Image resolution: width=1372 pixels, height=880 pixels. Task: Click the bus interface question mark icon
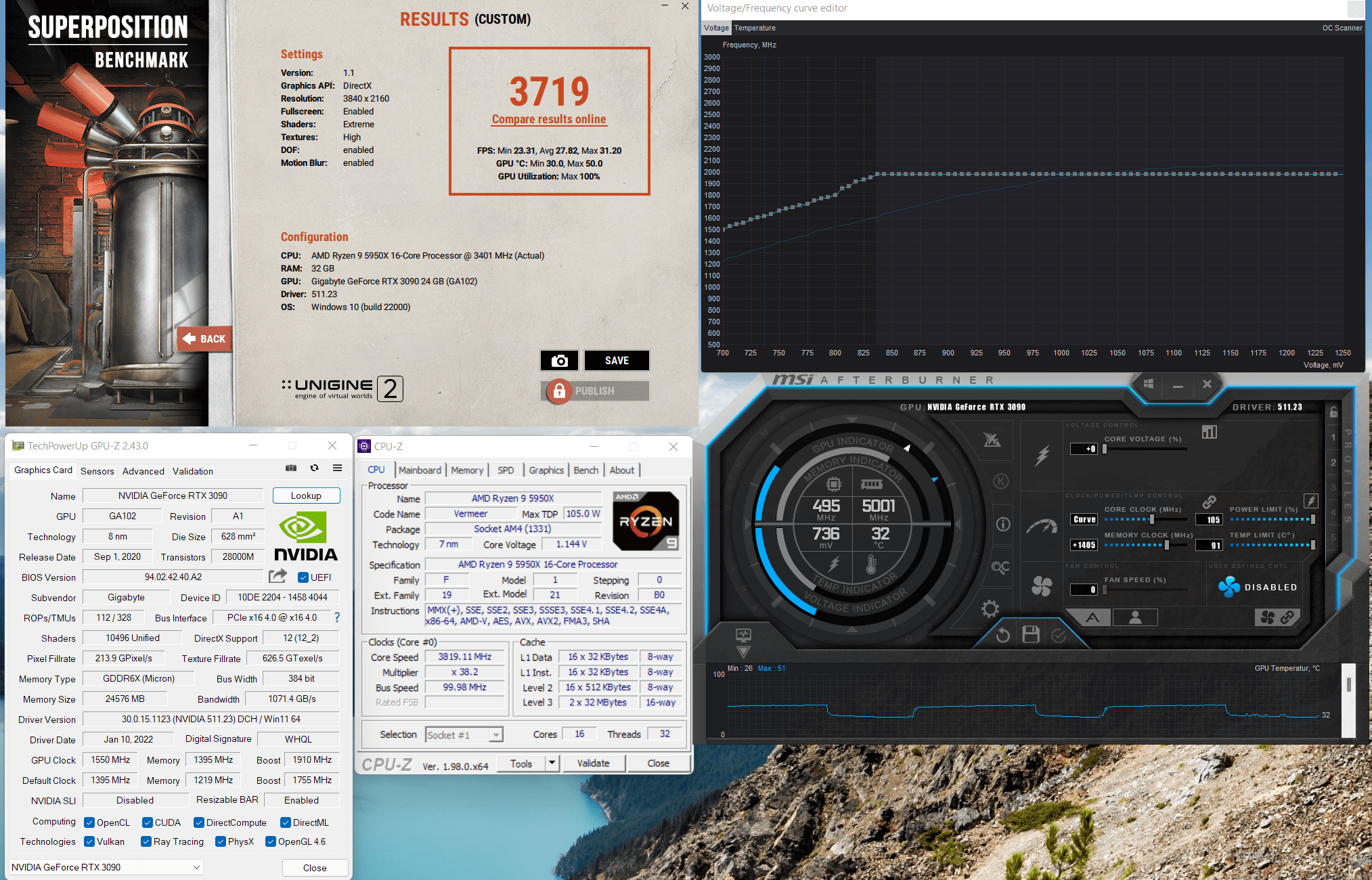337,617
